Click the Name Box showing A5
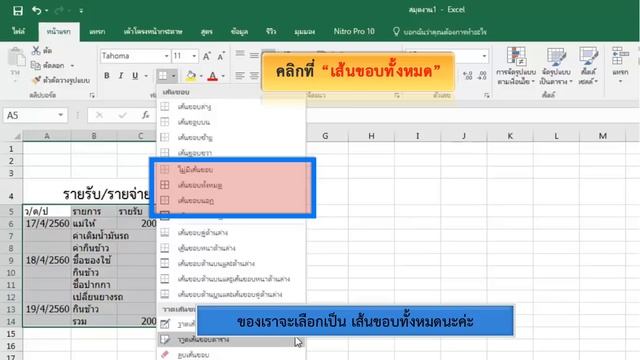Screen dimensions: 640x360 click(x=30, y=115)
